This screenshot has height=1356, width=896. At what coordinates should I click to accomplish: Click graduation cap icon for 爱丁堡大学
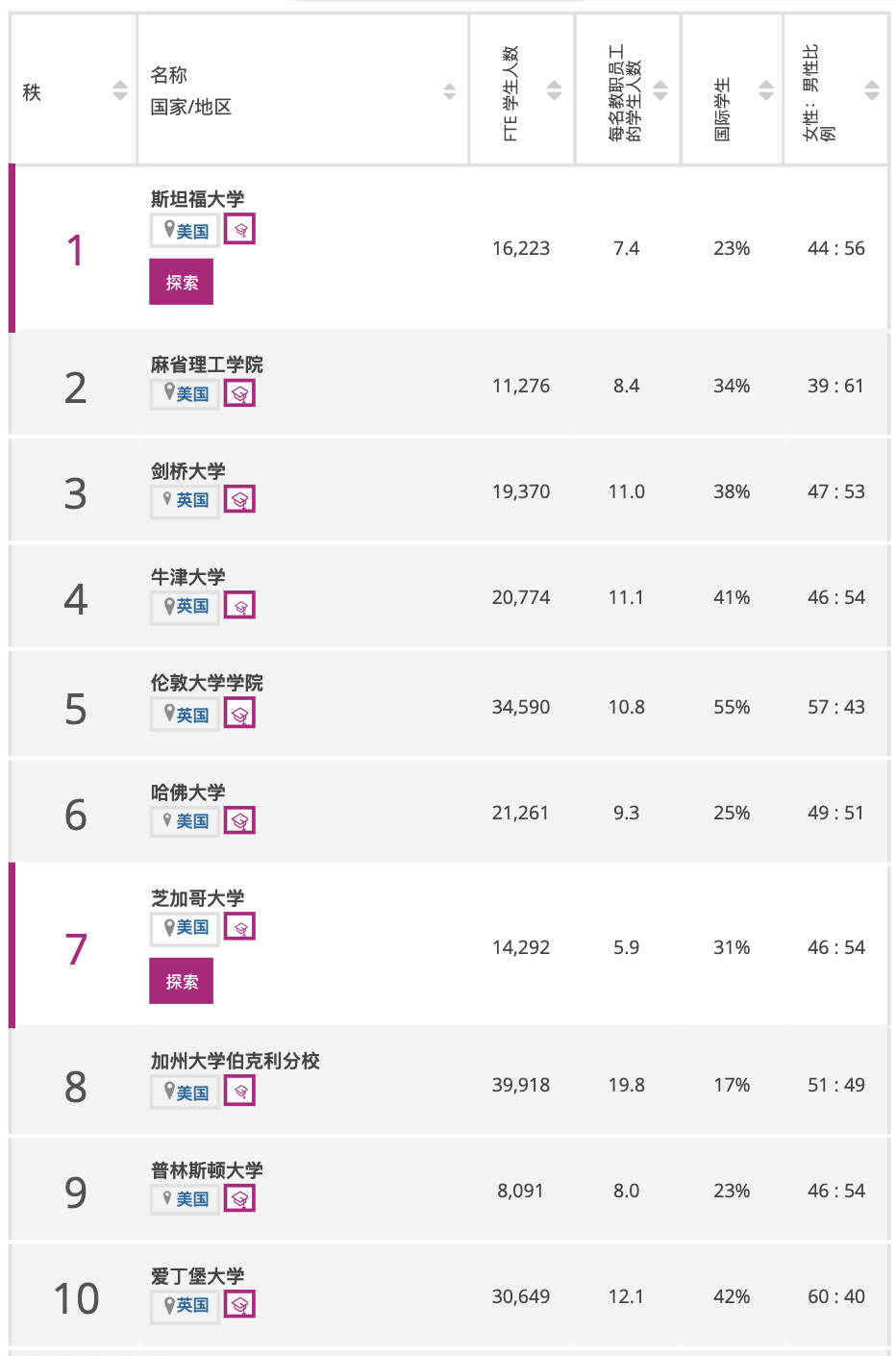(240, 1304)
